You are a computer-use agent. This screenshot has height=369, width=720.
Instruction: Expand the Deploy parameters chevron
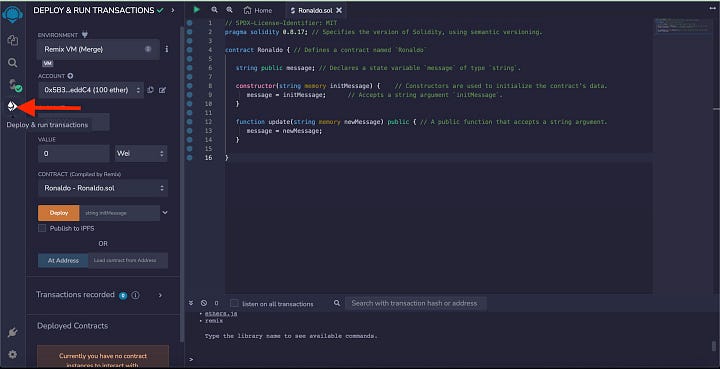pyautogui.click(x=165, y=213)
